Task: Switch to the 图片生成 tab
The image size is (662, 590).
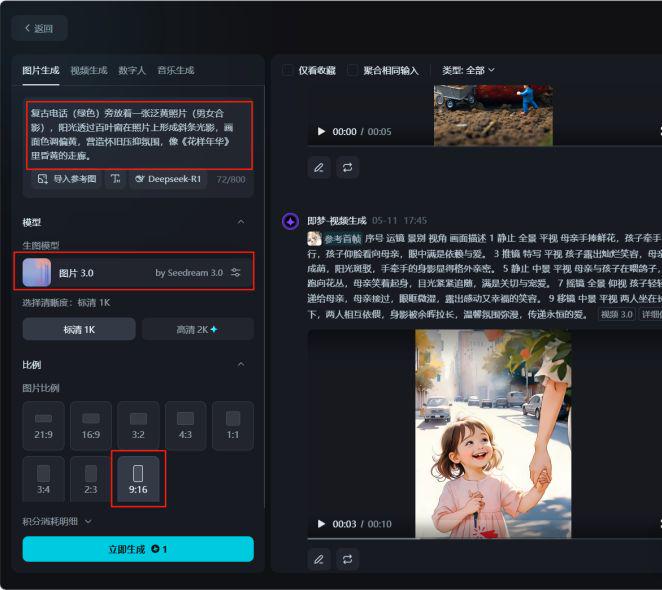Action: click(41, 71)
